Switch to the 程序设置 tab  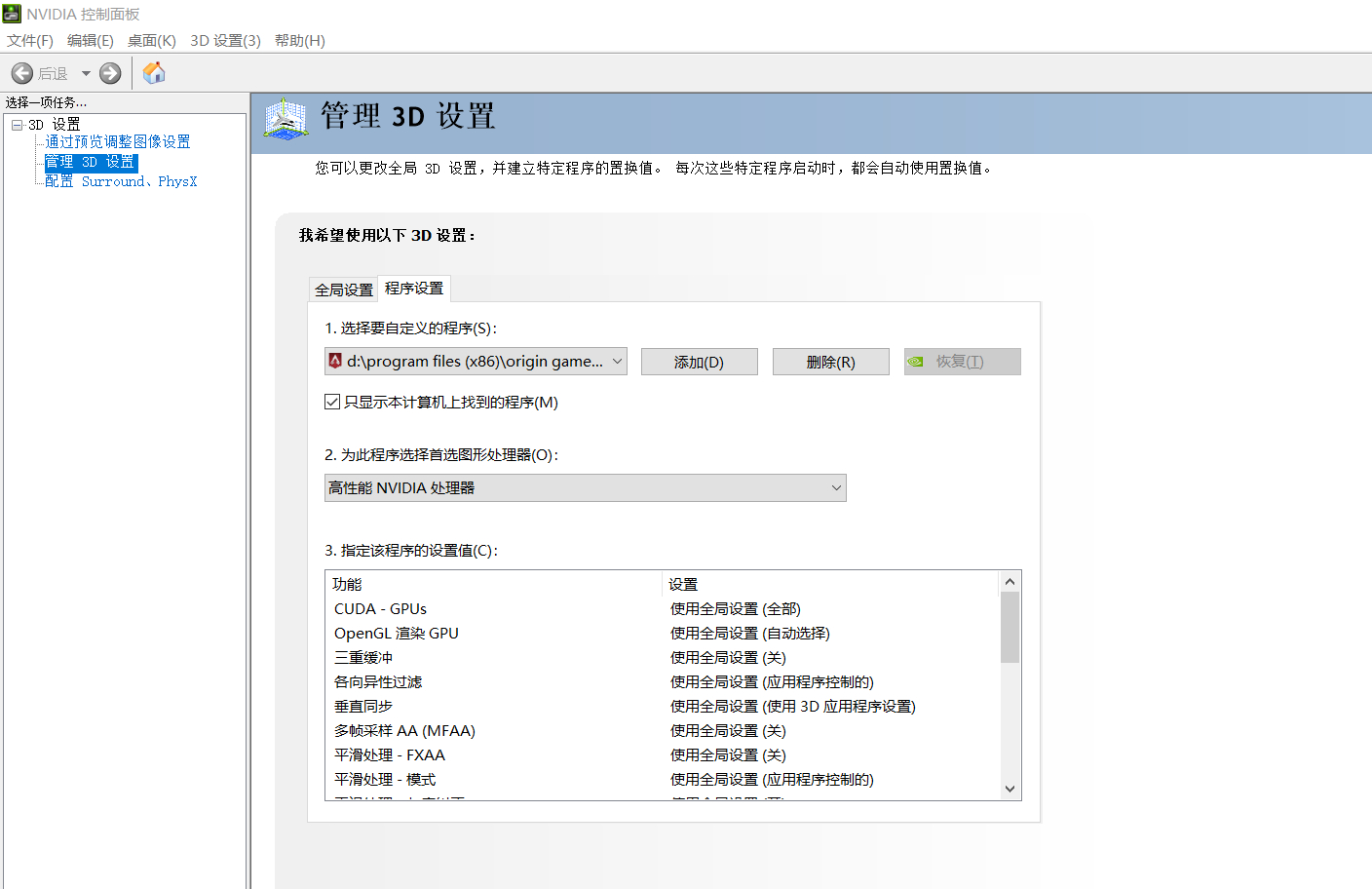[x=414, y=289]
